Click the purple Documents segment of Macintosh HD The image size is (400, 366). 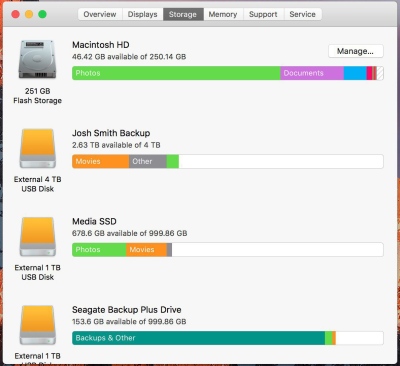coord(312,73)
